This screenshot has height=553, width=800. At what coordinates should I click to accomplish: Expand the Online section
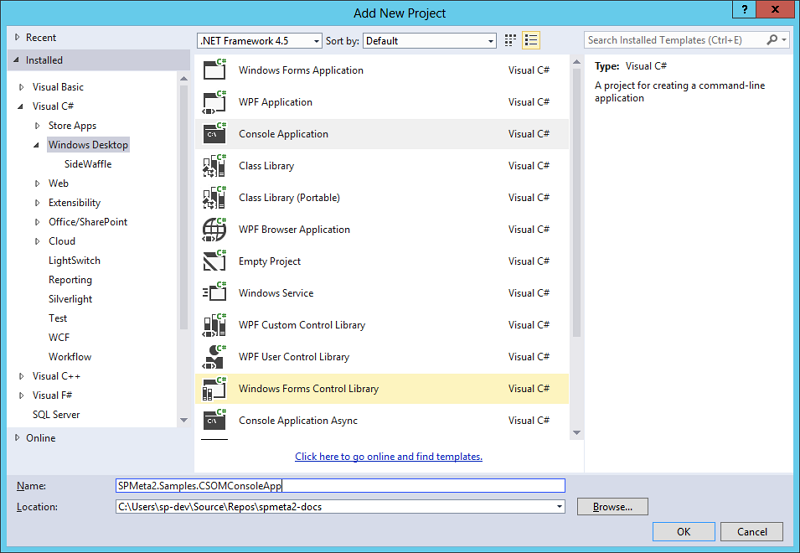click(17, 438)
